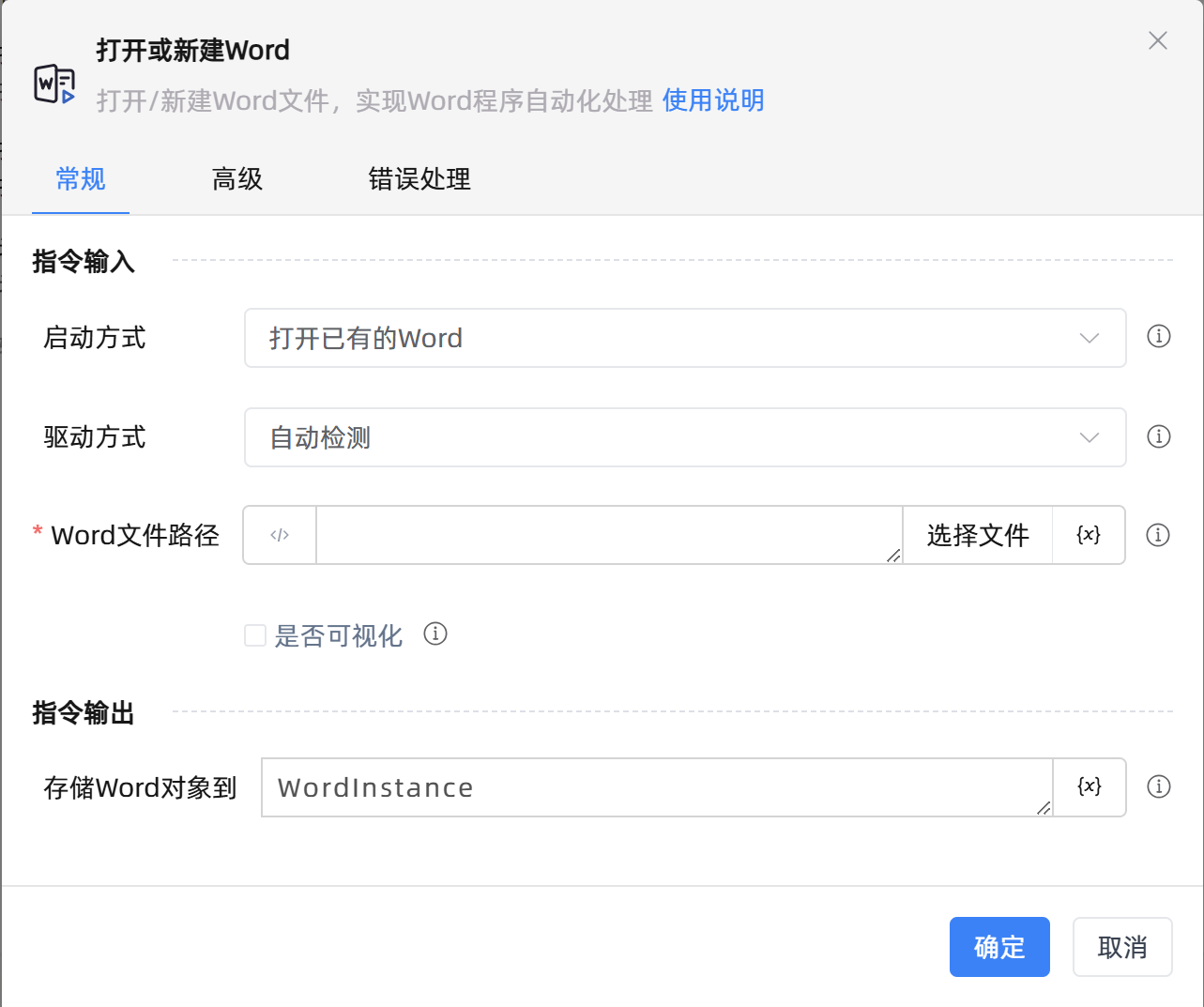Viewport: 1204px width, 1007px height.
Task: Click the Word文件路径 input box
Action: point(609,535)
